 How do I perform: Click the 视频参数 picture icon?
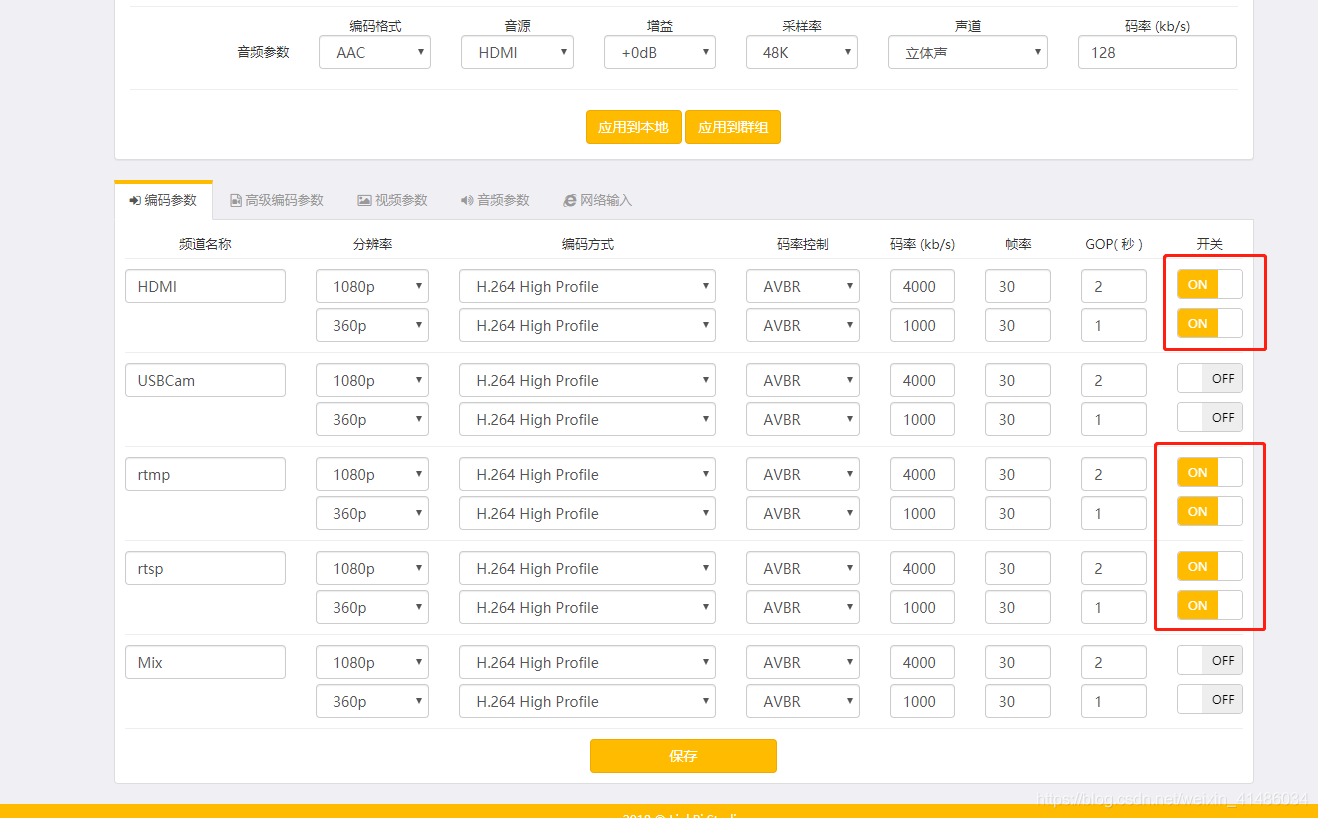(x=364, y=200)
